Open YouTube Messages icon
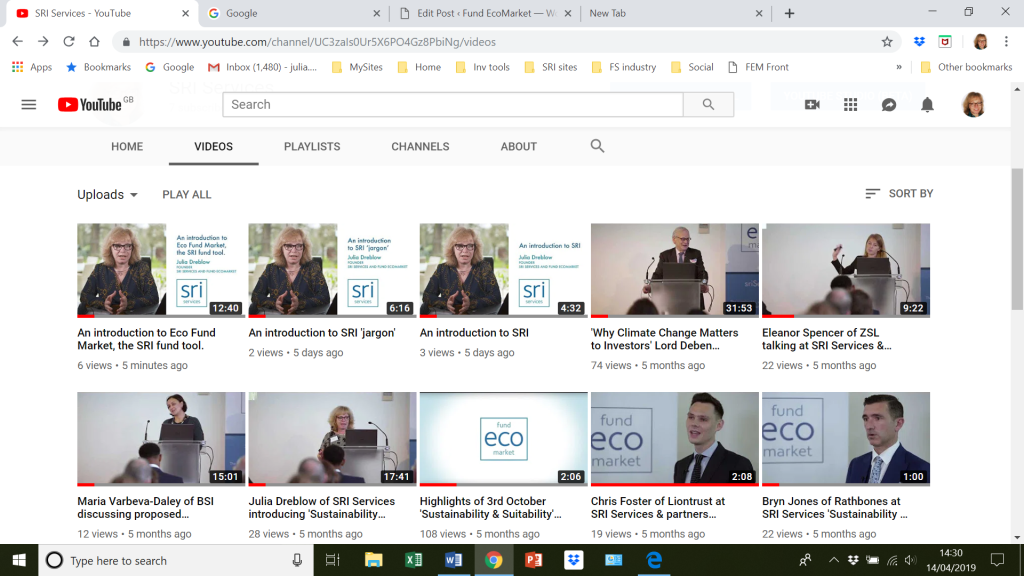The image size is (1024, 576). click(x=889, y=104)
